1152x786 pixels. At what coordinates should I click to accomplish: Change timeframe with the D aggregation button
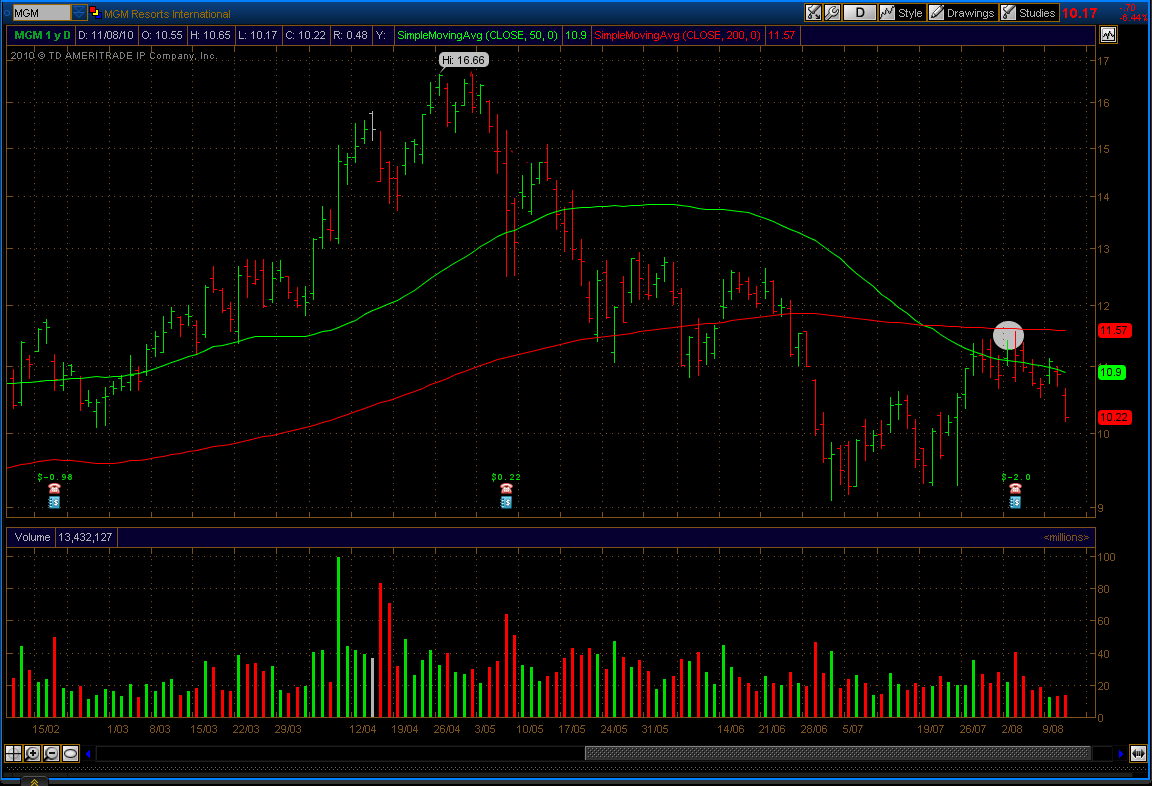(860, 12)
